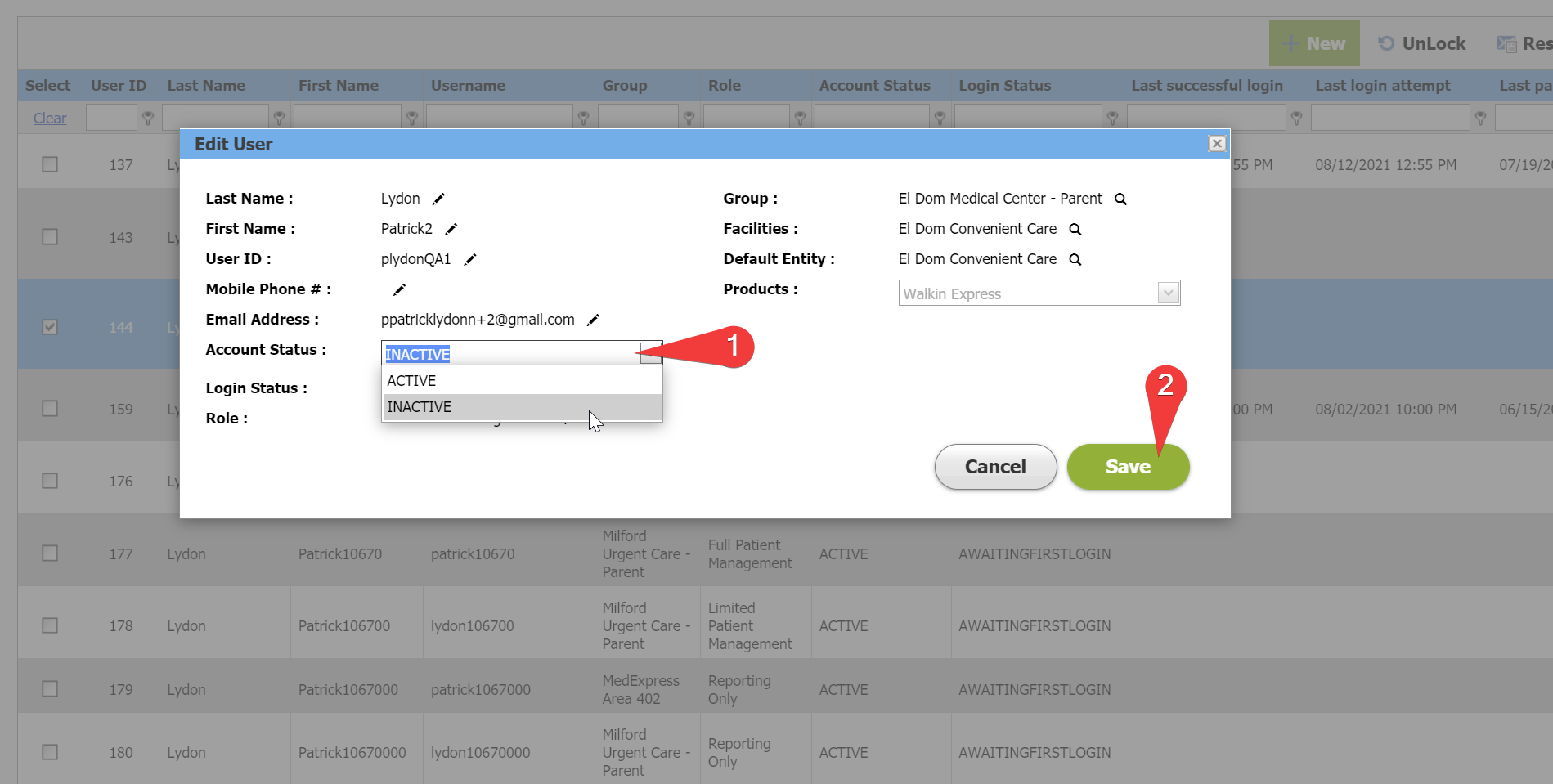The height and width of the screenshot is (784, 1553).
Task: Open the Account Status dropdown arrow
Action: [650, 353]
